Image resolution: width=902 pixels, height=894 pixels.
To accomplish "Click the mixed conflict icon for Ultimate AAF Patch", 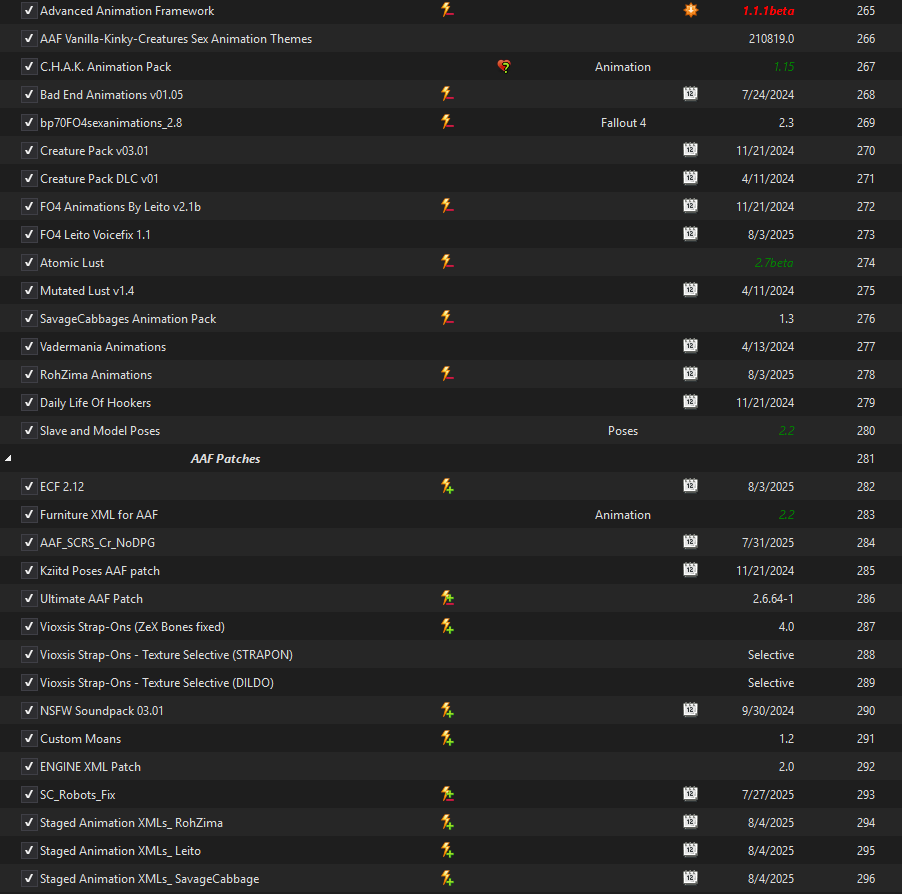I will (447, 598).
